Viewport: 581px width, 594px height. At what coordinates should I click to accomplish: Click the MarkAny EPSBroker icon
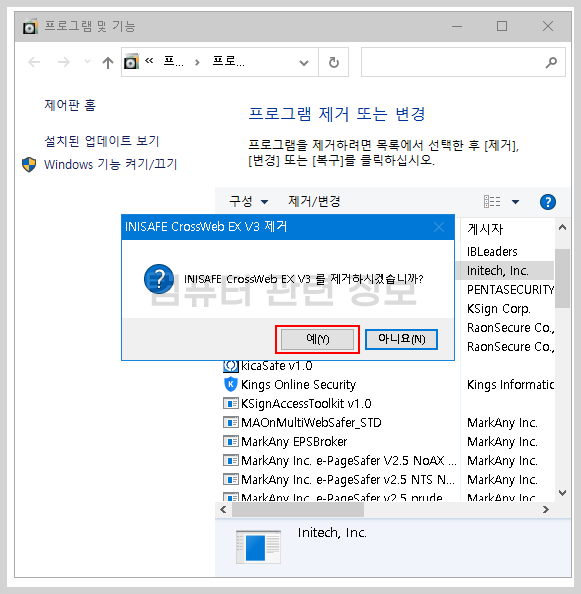tap(231, 441)
